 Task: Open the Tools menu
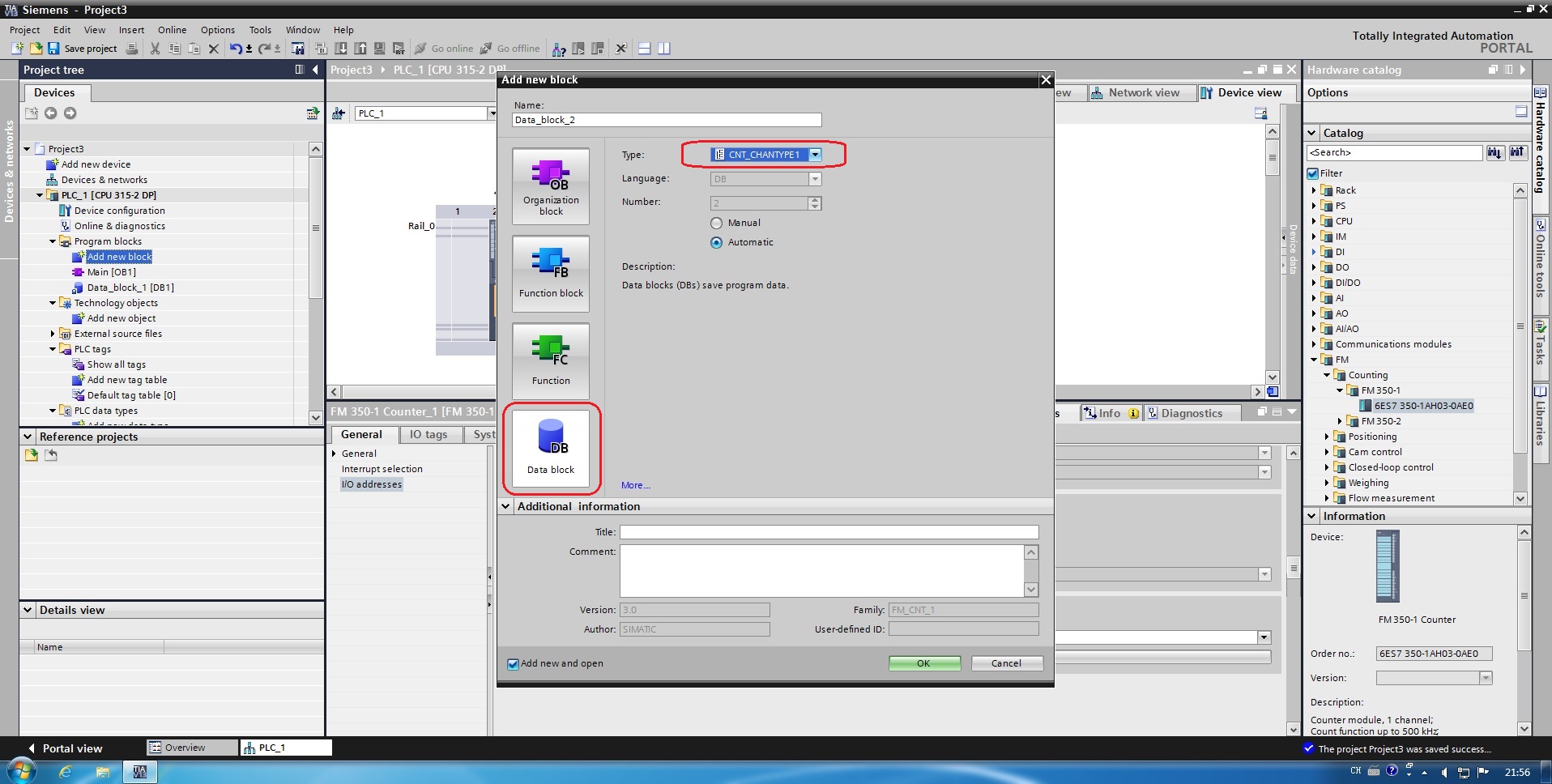point(260,30)
